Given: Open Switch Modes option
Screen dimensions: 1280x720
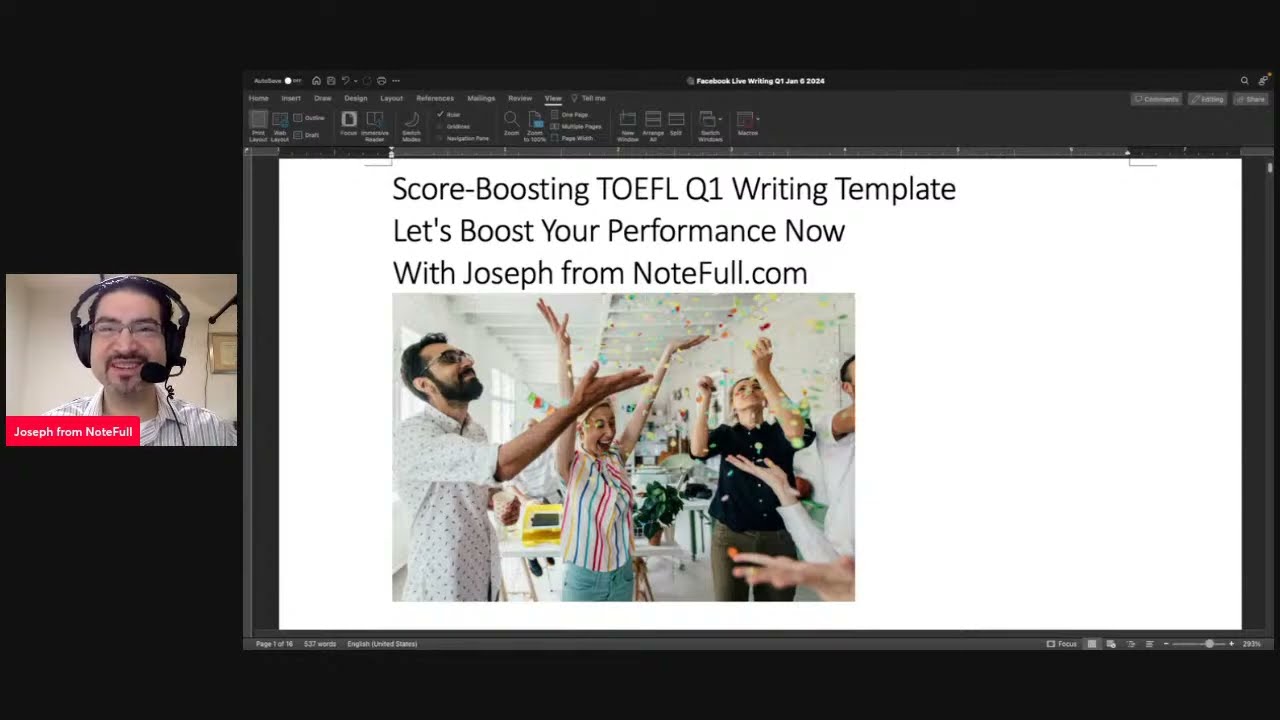Looking at the screenshot, I should coord(411,126).
